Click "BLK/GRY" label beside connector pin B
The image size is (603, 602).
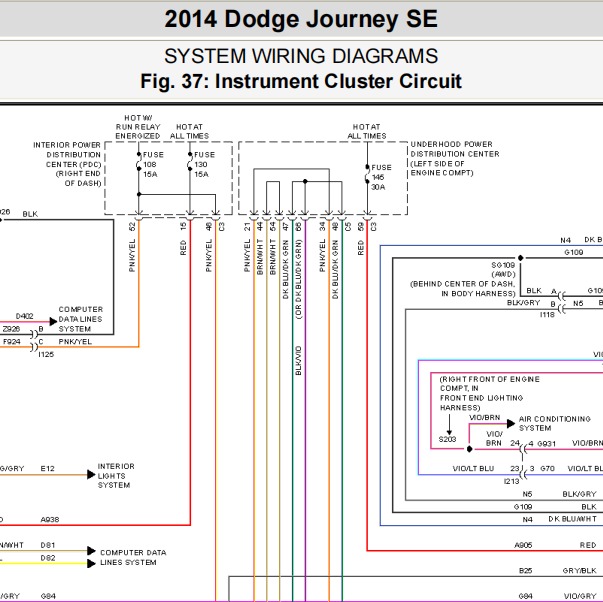pos(523,303)
